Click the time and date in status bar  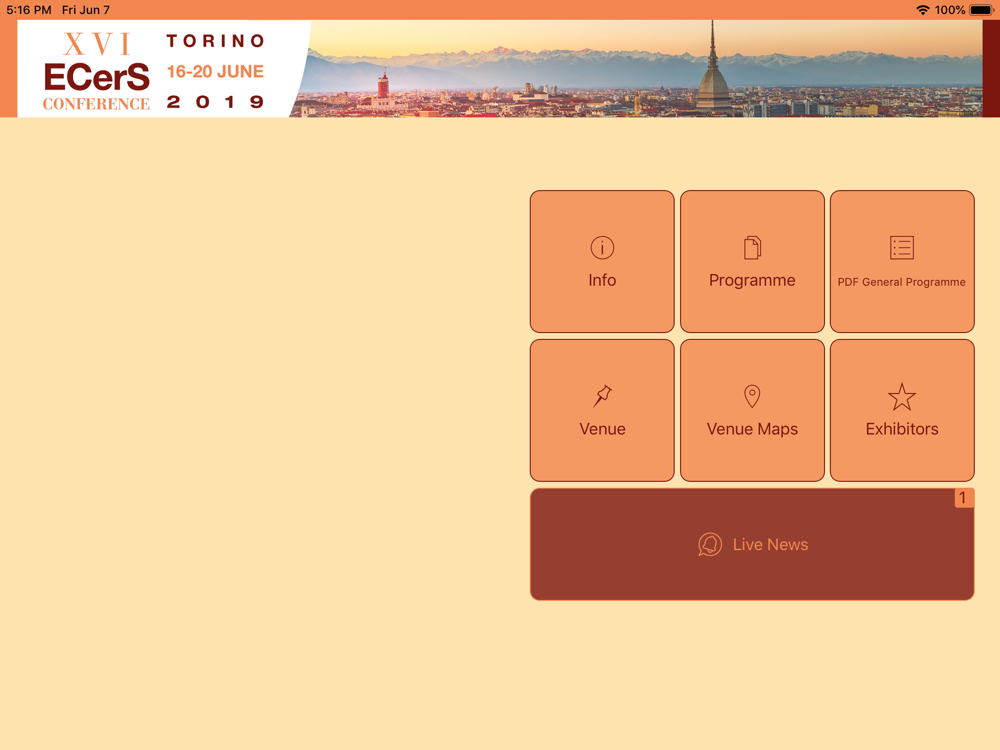point(58,10)
